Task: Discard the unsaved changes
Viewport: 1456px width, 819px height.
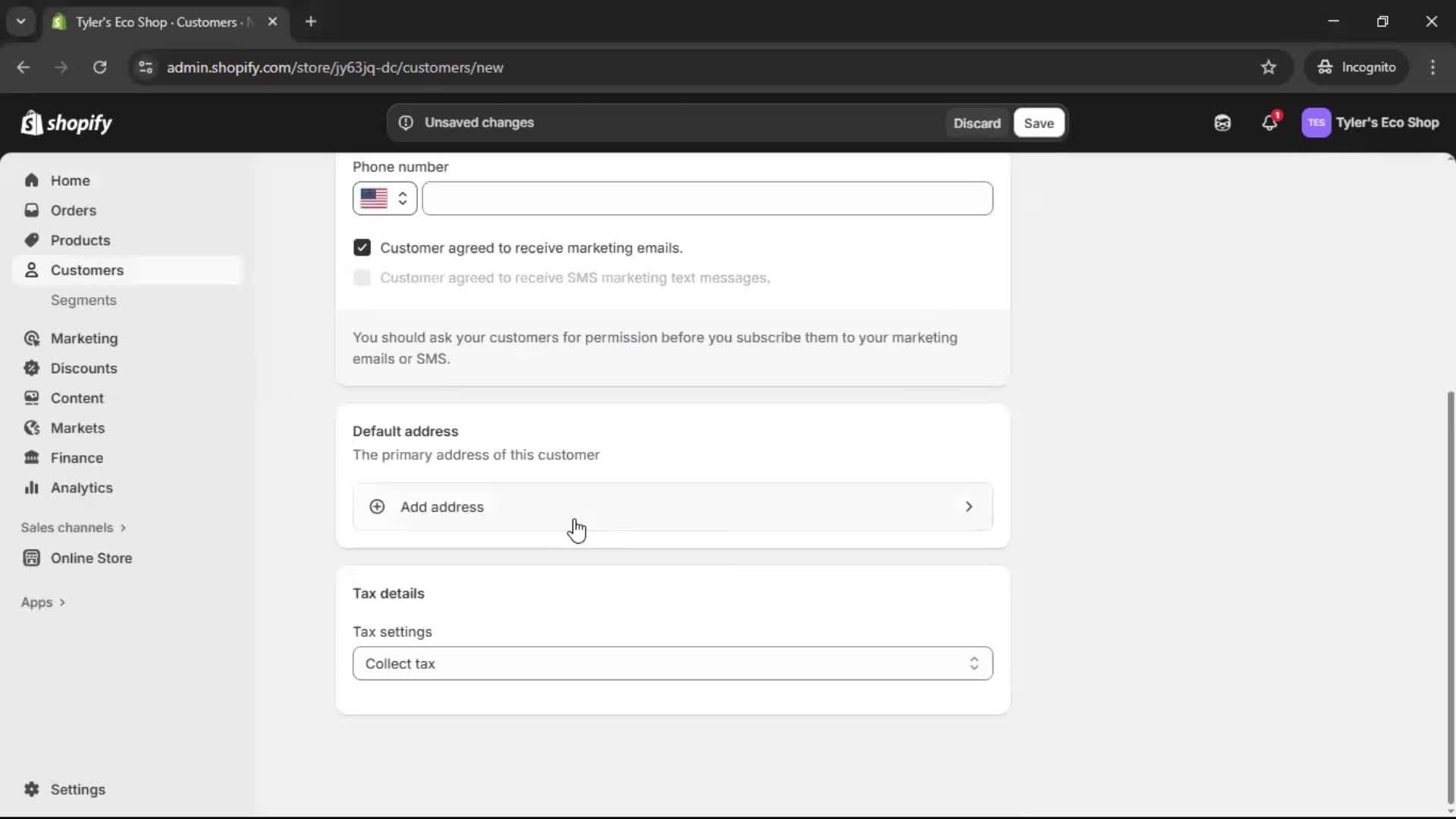Action: pos(977,122)
